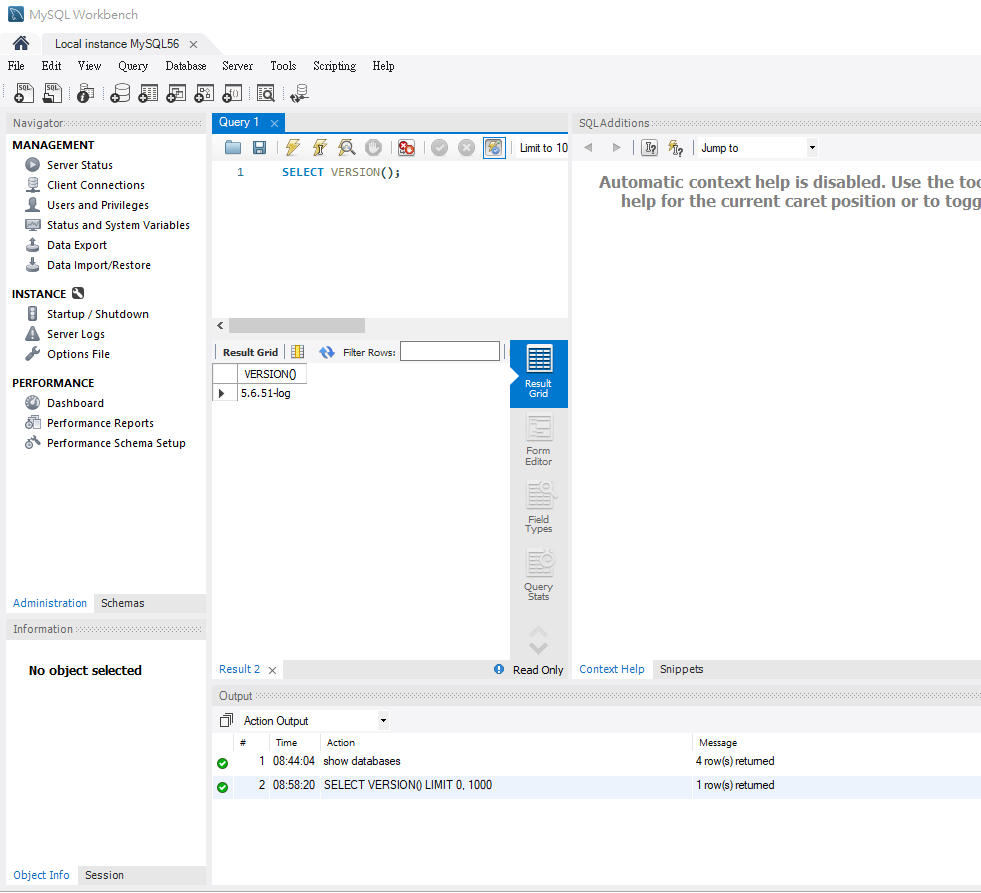Open the Server menu
The height and width of the screenshot is (893, 981).
pyautogui.click(x=238, y=66)
